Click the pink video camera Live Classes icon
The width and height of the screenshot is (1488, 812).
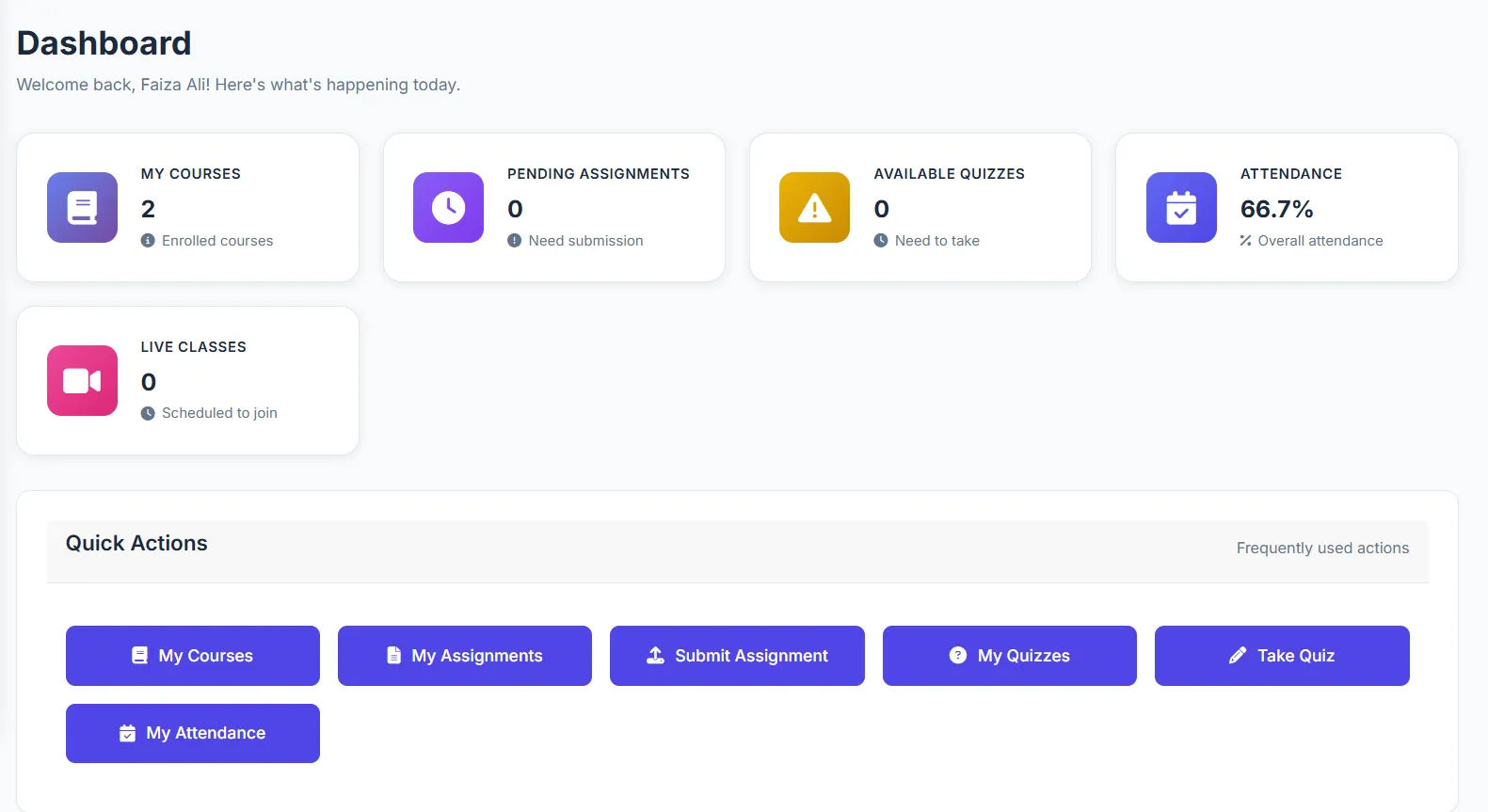(82, 380)
